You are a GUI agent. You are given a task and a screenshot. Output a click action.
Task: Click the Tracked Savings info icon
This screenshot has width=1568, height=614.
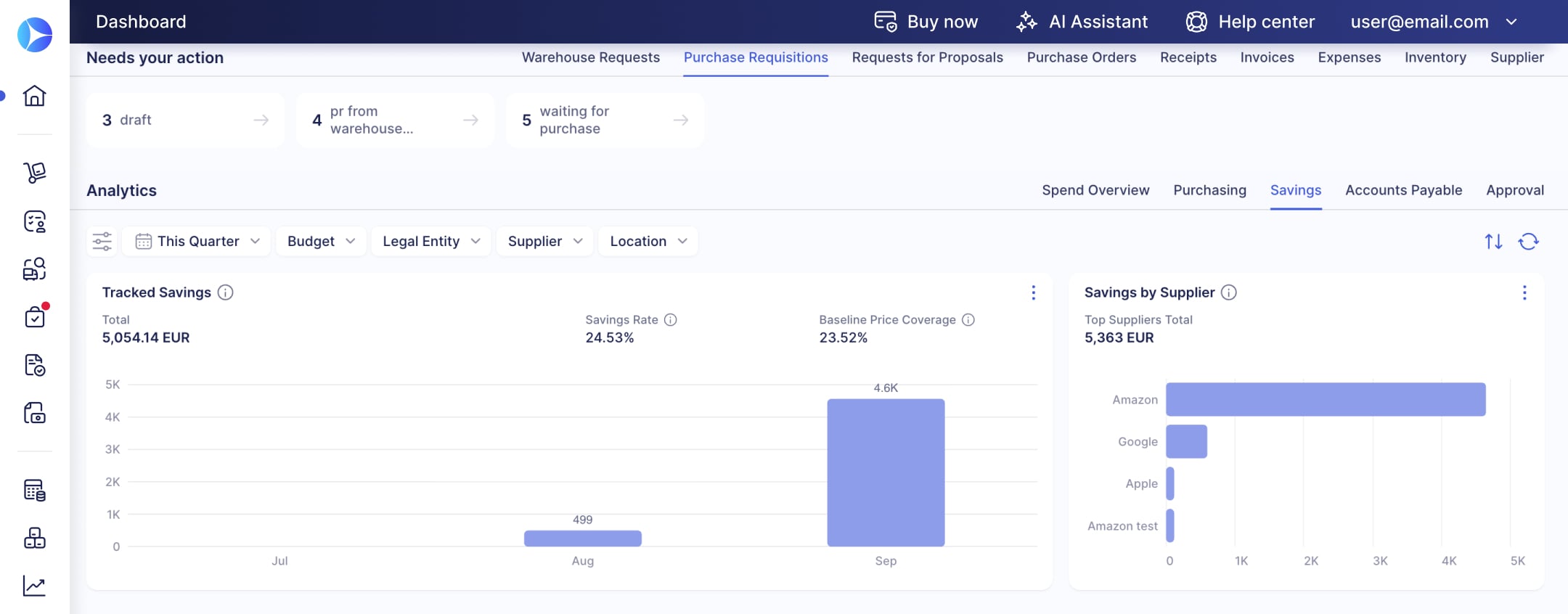[x=226, y=292]
